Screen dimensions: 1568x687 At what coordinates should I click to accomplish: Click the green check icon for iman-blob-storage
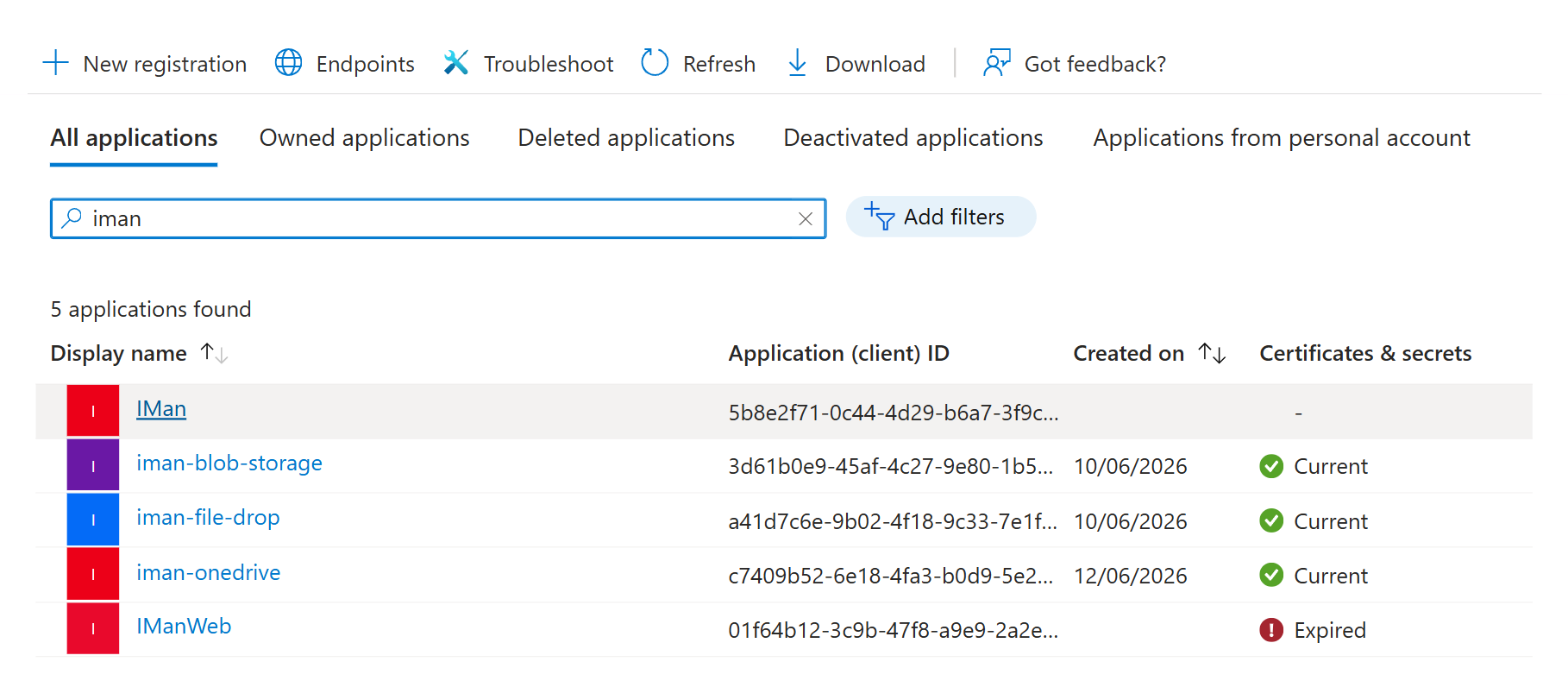pos(1271,466)
